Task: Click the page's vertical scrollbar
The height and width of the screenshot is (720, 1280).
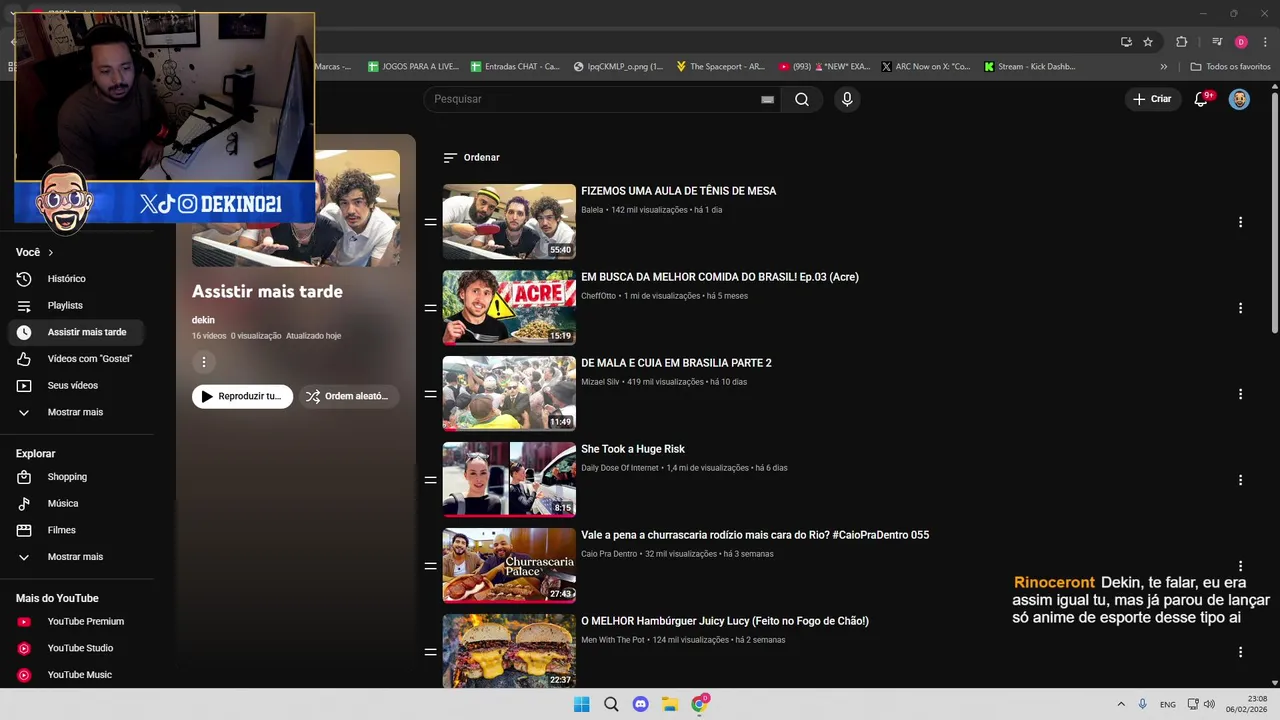Action: (1274, 215)
